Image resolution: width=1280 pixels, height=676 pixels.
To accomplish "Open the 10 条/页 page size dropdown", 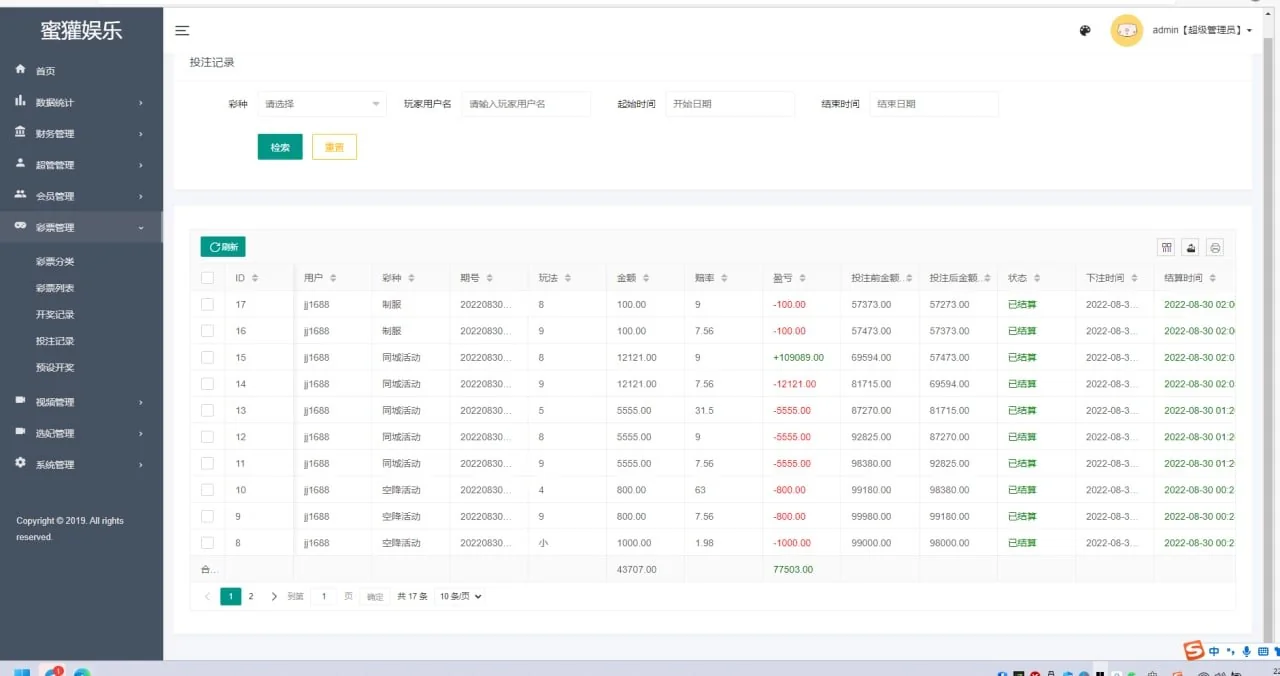I will [x=462, y=597].
